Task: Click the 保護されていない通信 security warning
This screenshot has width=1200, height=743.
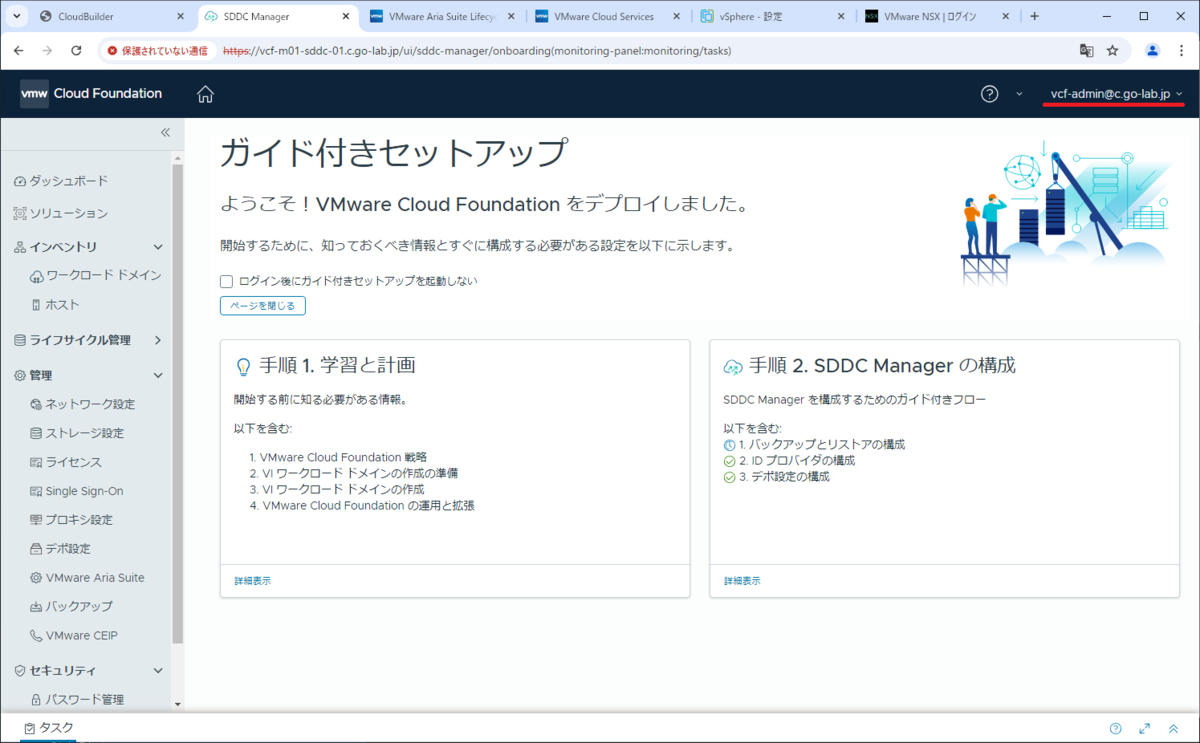Action: pyautogui.click(x=159, y=50)
